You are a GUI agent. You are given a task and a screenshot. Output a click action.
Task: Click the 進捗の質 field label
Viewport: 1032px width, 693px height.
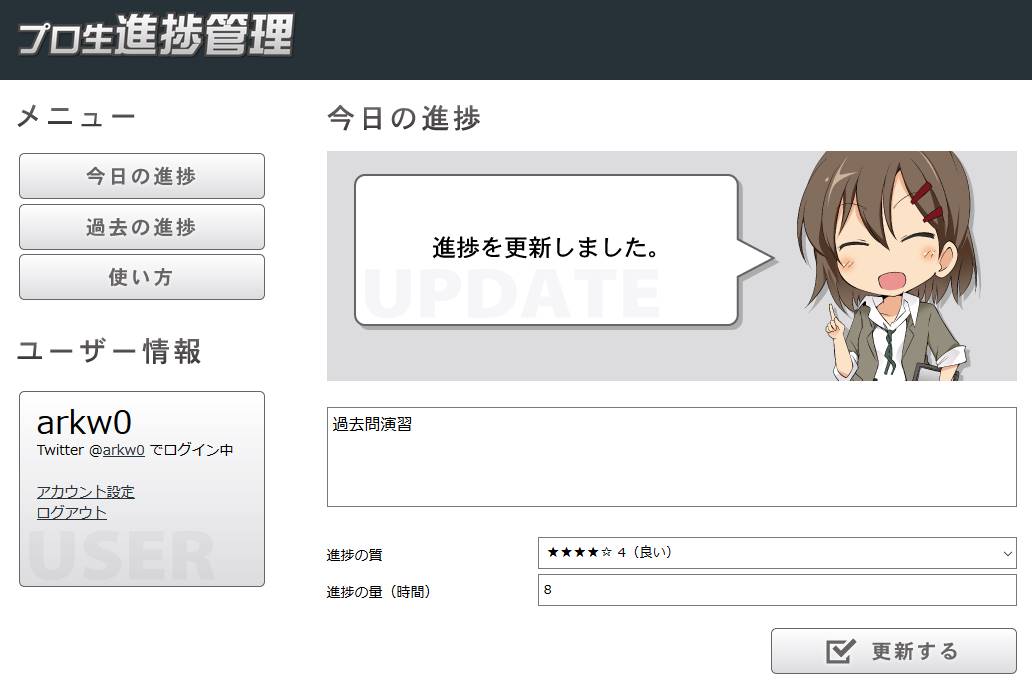(x=354, y=555)
